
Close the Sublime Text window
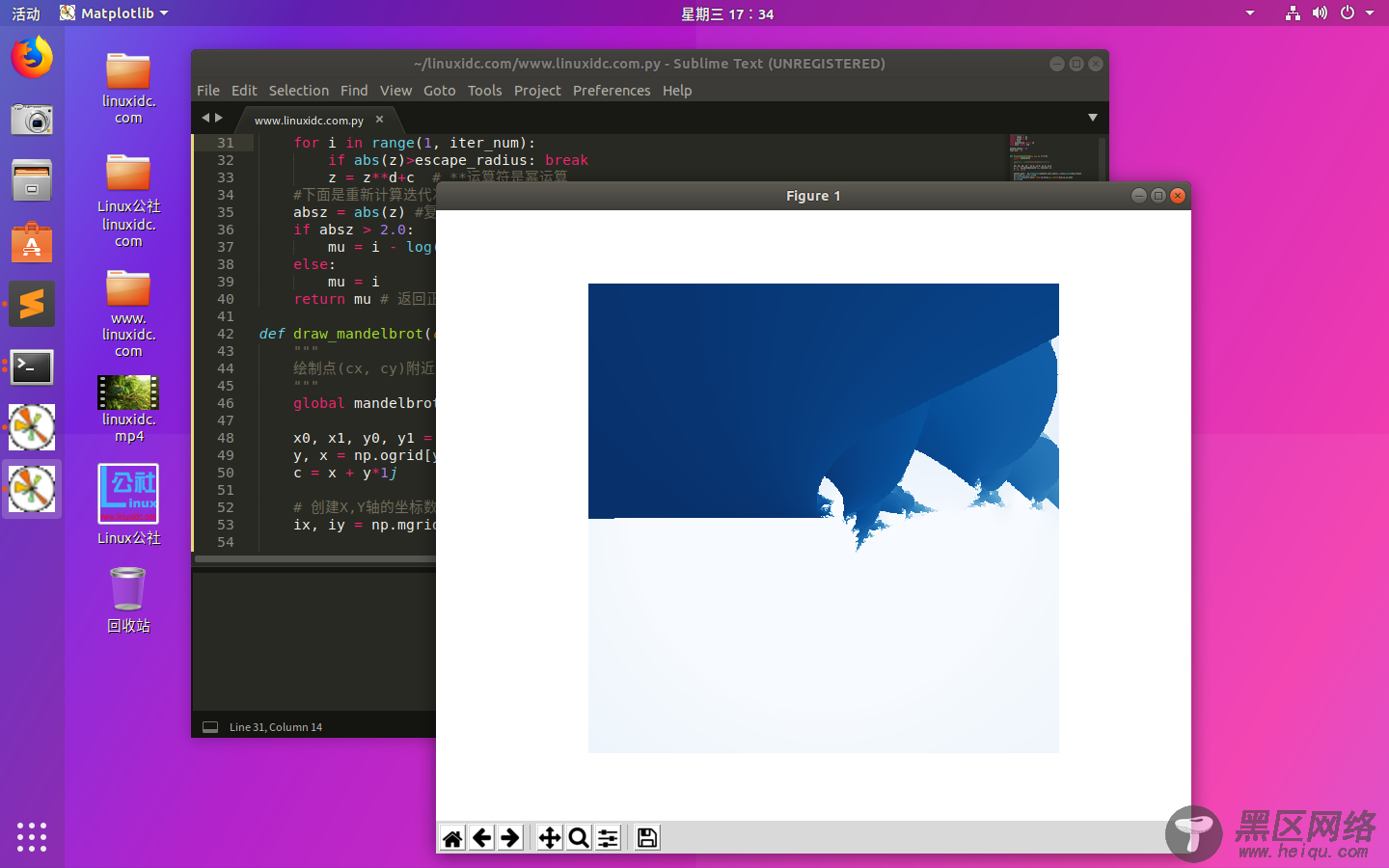click(1096, 64)
